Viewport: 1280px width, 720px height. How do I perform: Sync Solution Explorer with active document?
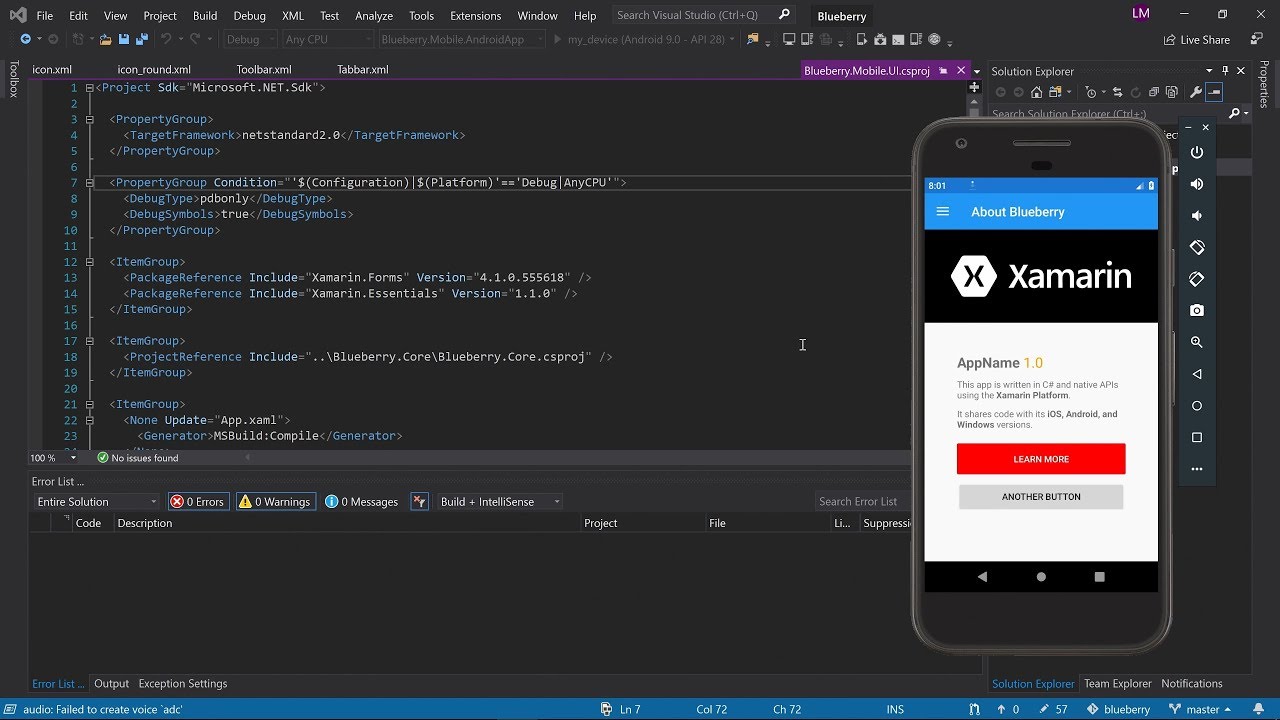1118,92
